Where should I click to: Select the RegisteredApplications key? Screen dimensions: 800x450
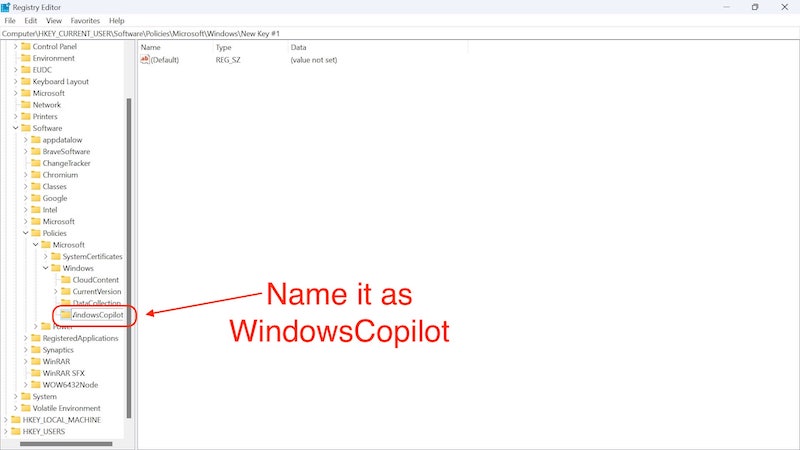click(80, 338)
